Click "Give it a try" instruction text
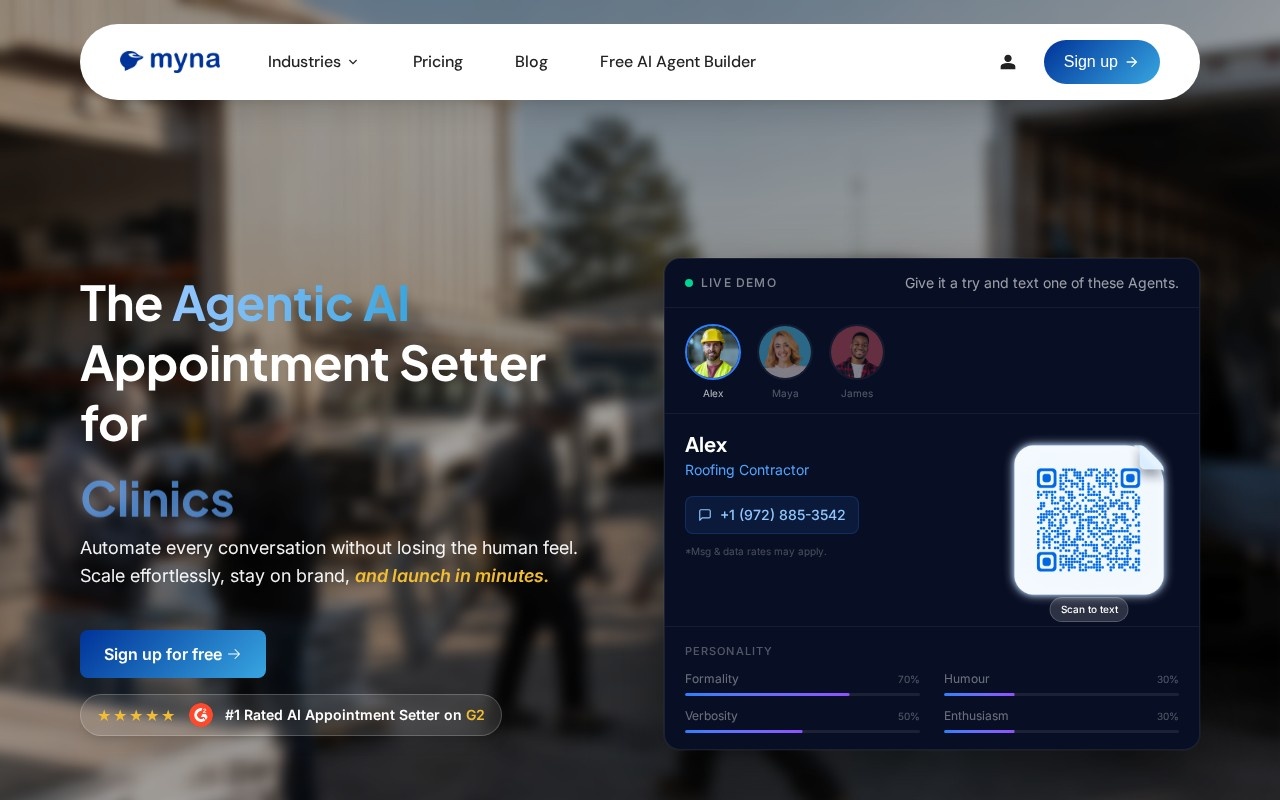 point(1042,283)
